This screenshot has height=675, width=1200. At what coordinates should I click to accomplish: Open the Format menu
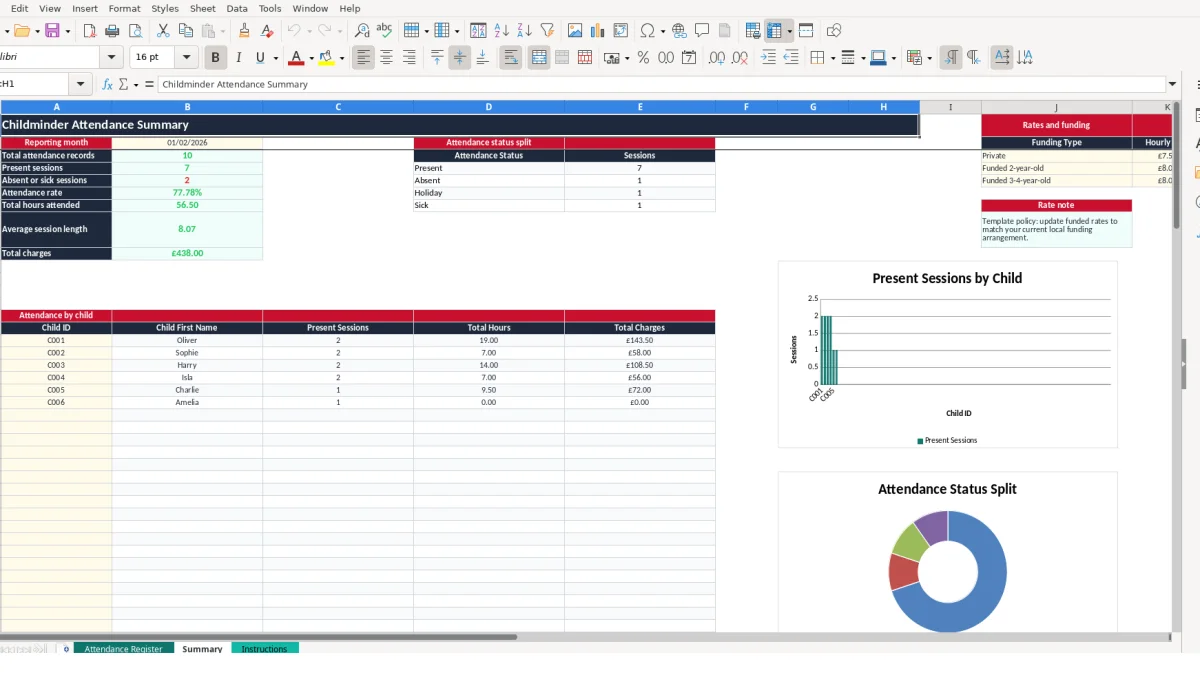(x=125, y=8)
